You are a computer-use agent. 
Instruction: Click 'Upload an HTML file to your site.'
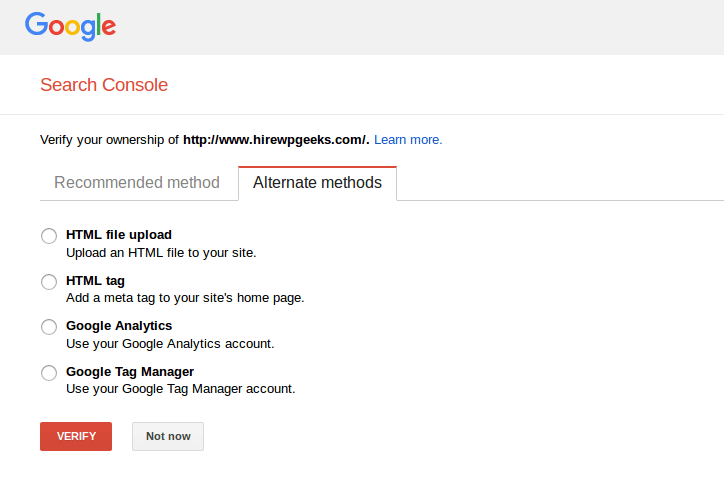click(x=161, y=253)
